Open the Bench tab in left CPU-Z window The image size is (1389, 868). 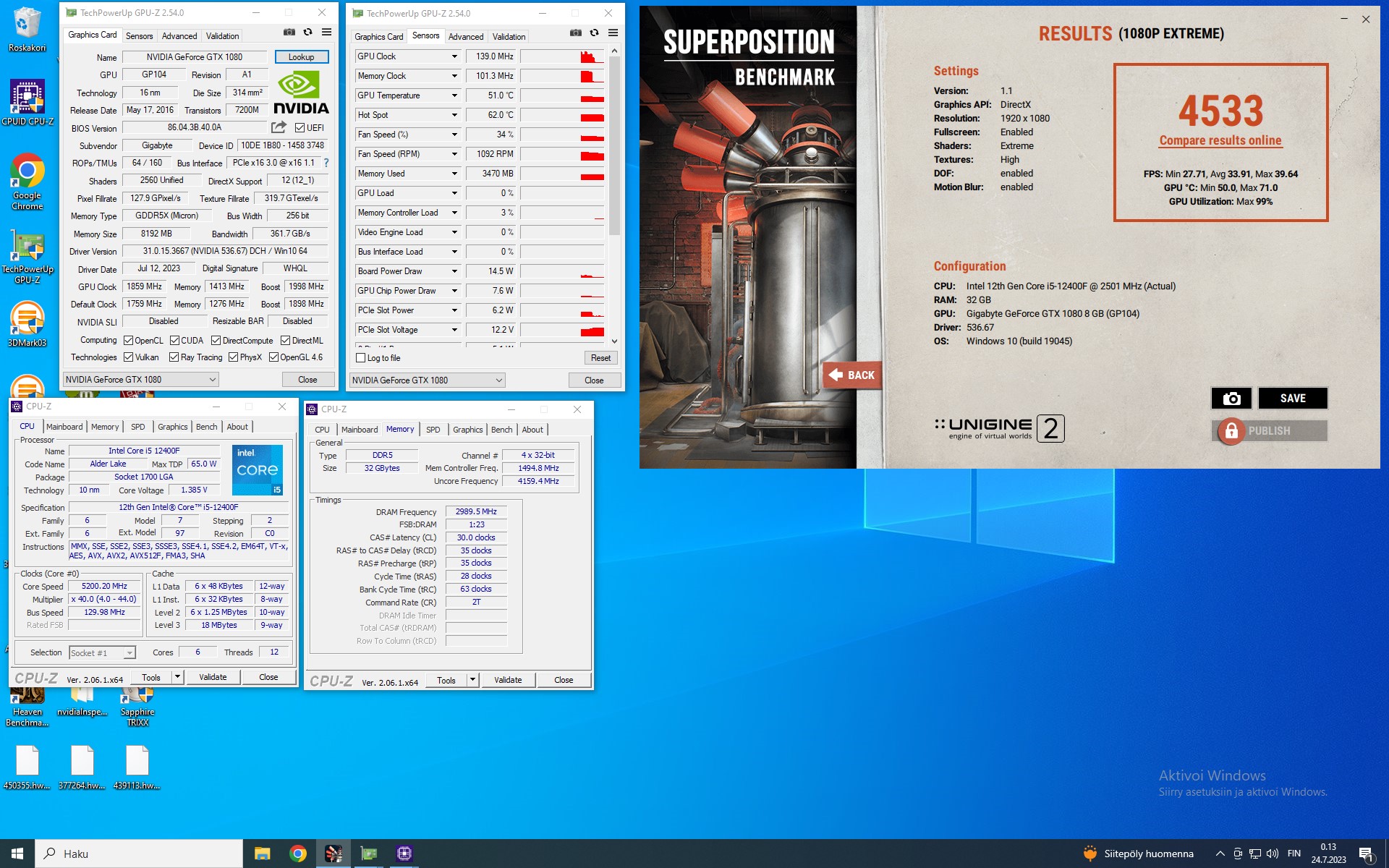(206, 427)
